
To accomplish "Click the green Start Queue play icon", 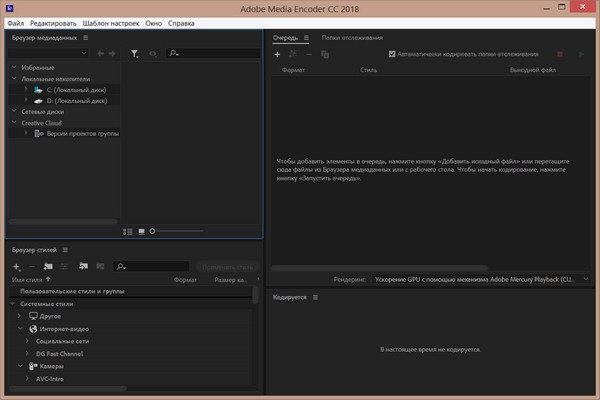I will coord(581,54).
